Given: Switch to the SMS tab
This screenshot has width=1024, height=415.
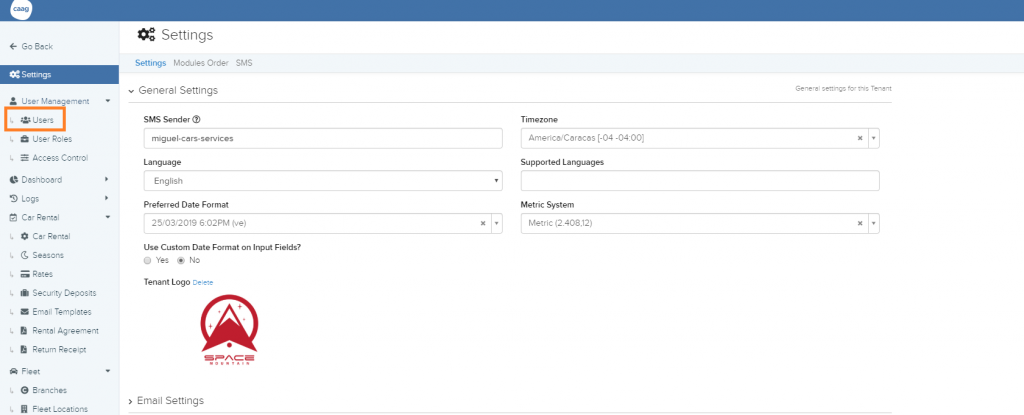Looking at the screenshot, I should 244,63.
